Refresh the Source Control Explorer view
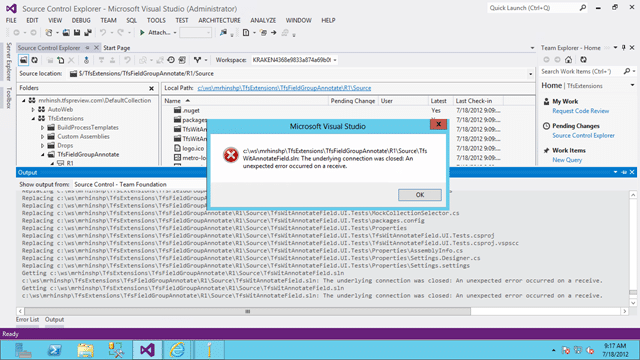 pyautogui.click(x=35, y=60)
